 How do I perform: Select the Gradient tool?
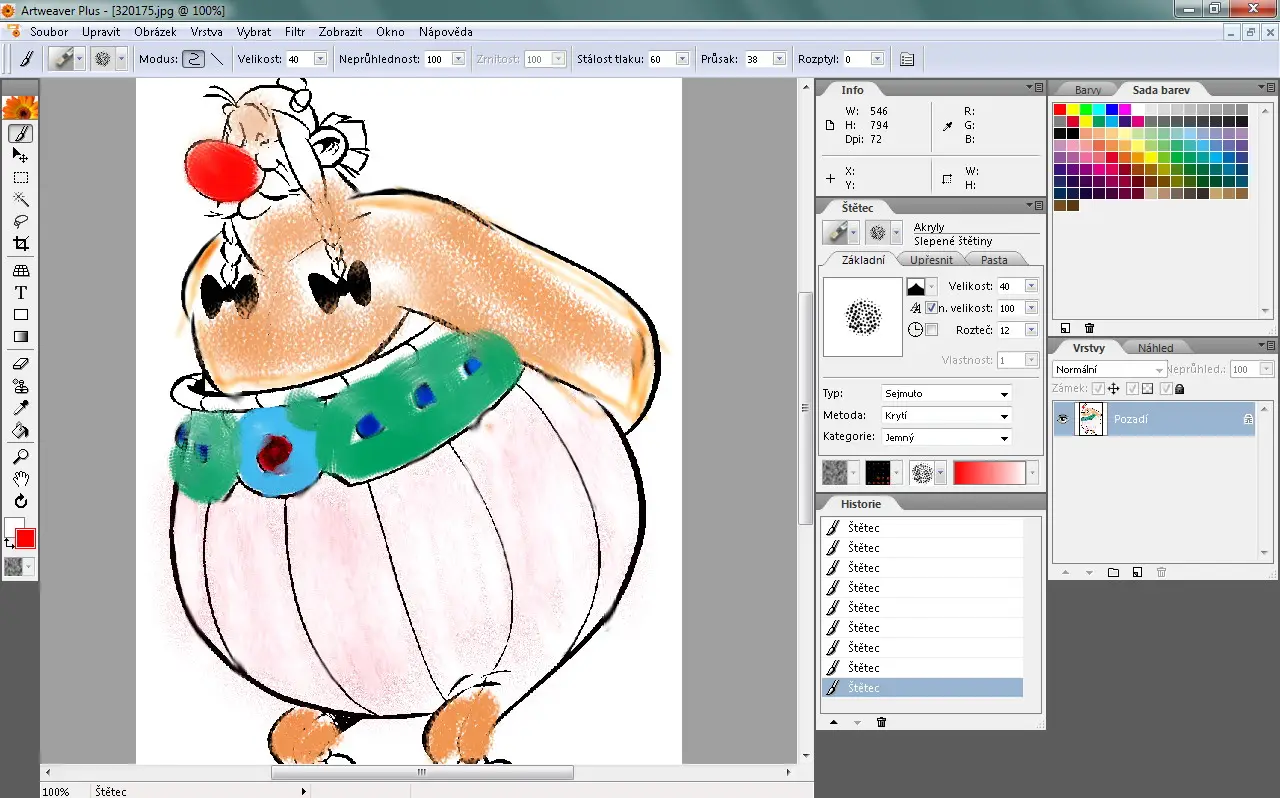[x=20, y=336]
